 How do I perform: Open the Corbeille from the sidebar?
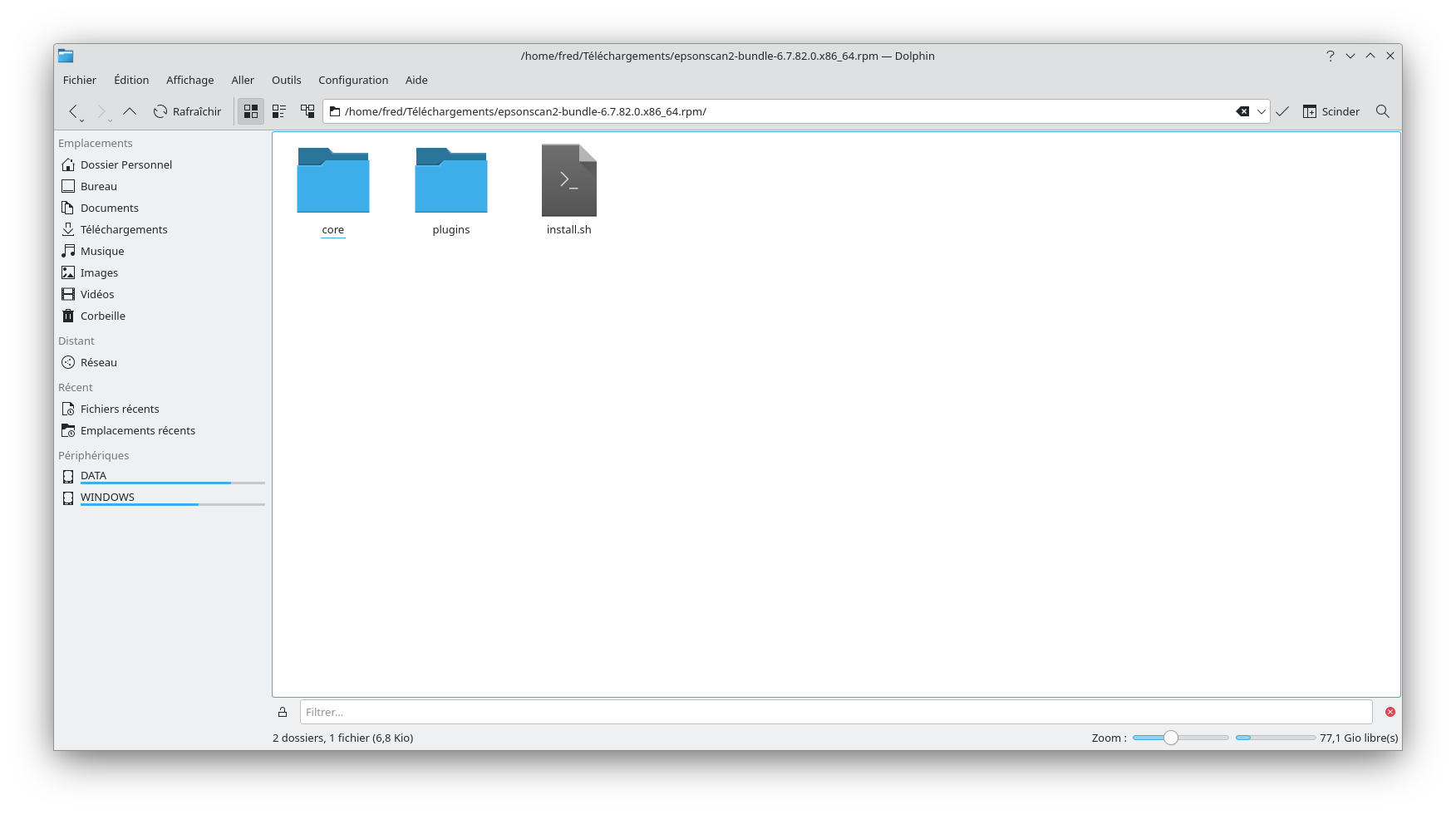[x=101, y=316]
